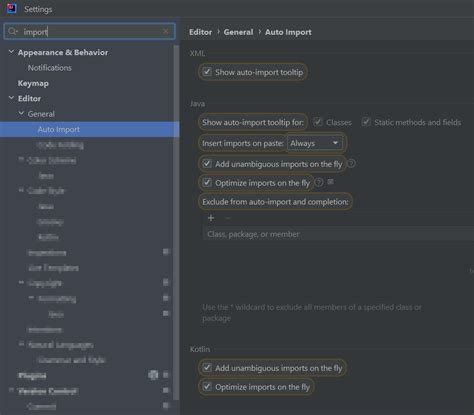Disable Java Optimize imports on the fly
Screen dimensions: 474x415
point(207,183)
